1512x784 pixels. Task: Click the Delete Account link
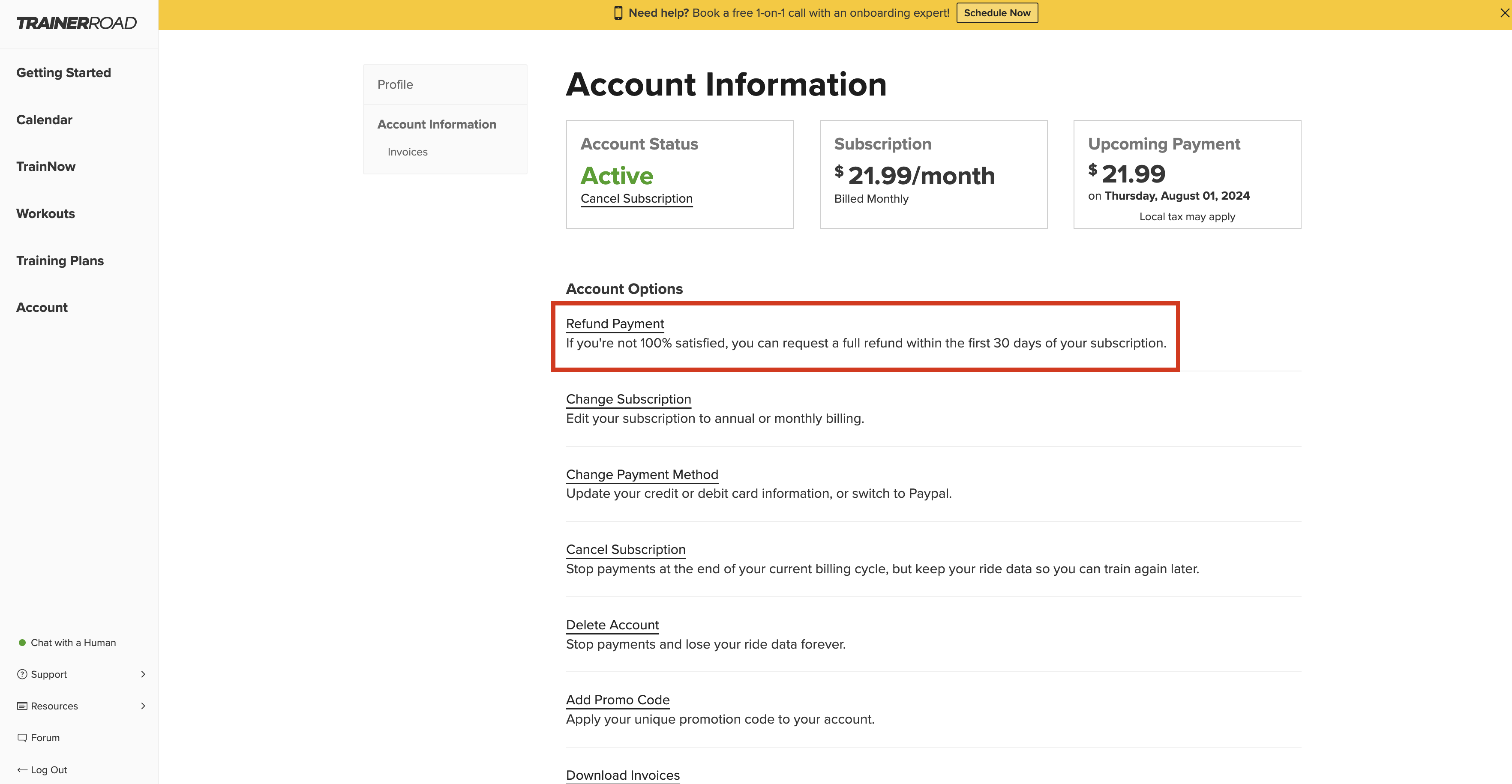pyautogui.click(x=612, y=625)
